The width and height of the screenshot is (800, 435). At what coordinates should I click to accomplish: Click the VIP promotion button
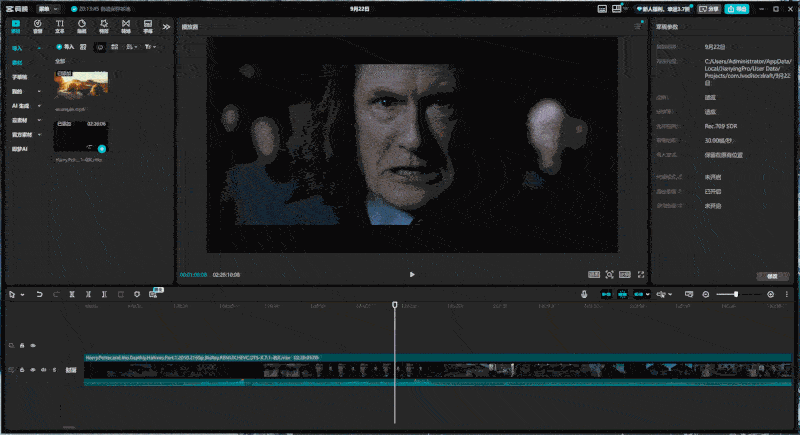tap(663, 9)
